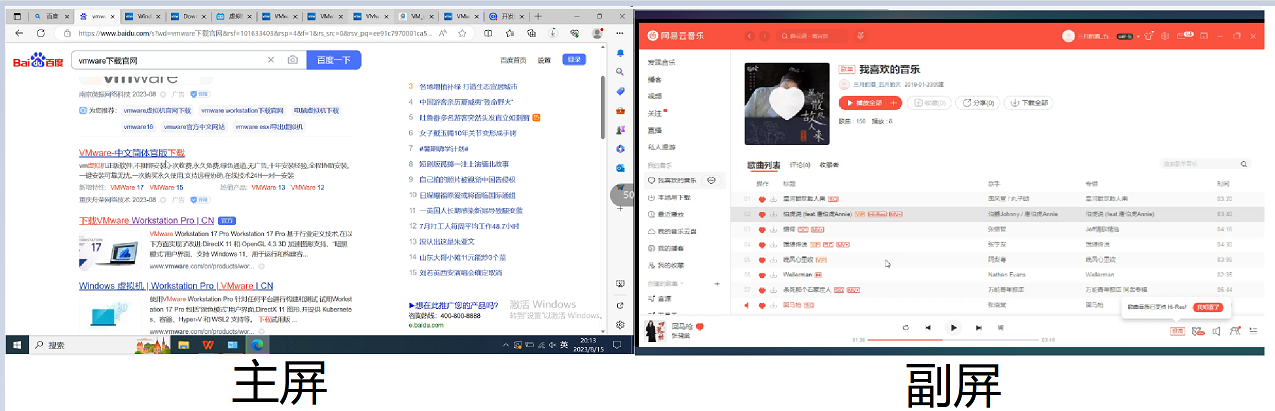Download song in row 03
The height and width of the screenshot is (411, 1275).
(x=773, y=228)
